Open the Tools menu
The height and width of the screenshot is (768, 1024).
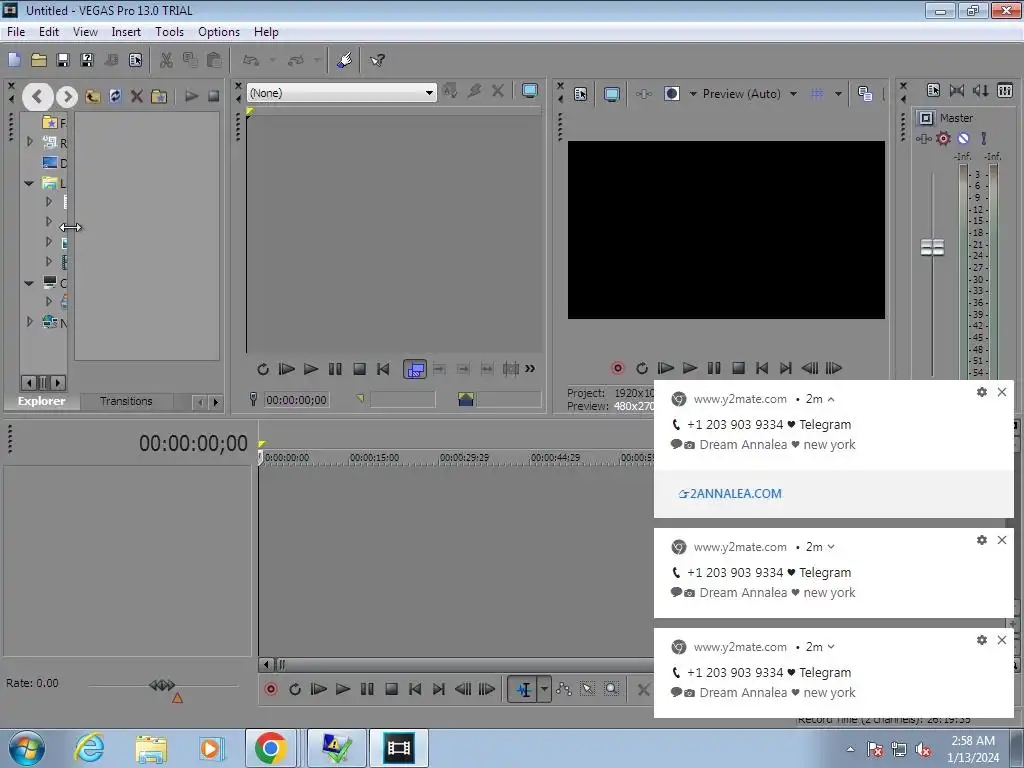(169, 31)
